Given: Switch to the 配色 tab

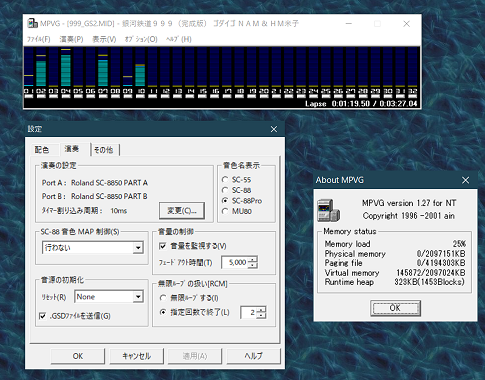Looking at the screenshot, I should pos(42,150).
